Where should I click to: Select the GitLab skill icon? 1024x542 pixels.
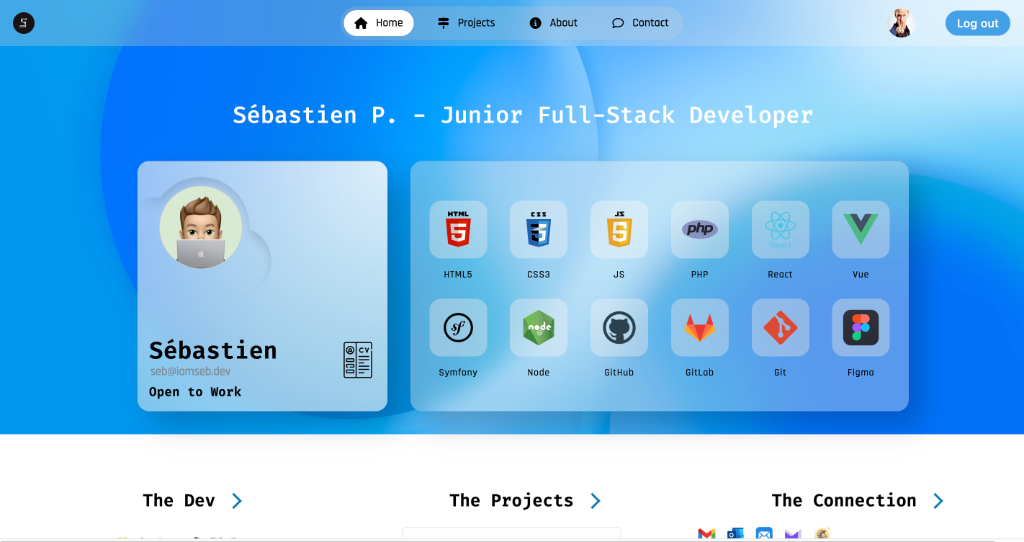click(699, 327)
